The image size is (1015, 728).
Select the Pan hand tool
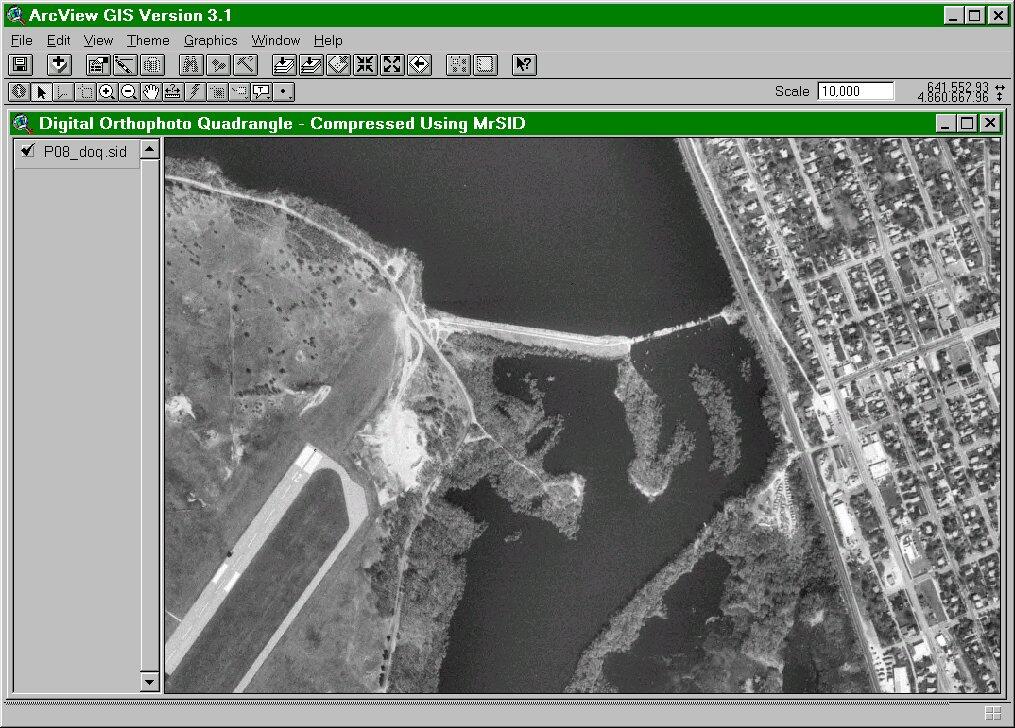(150, 91)
